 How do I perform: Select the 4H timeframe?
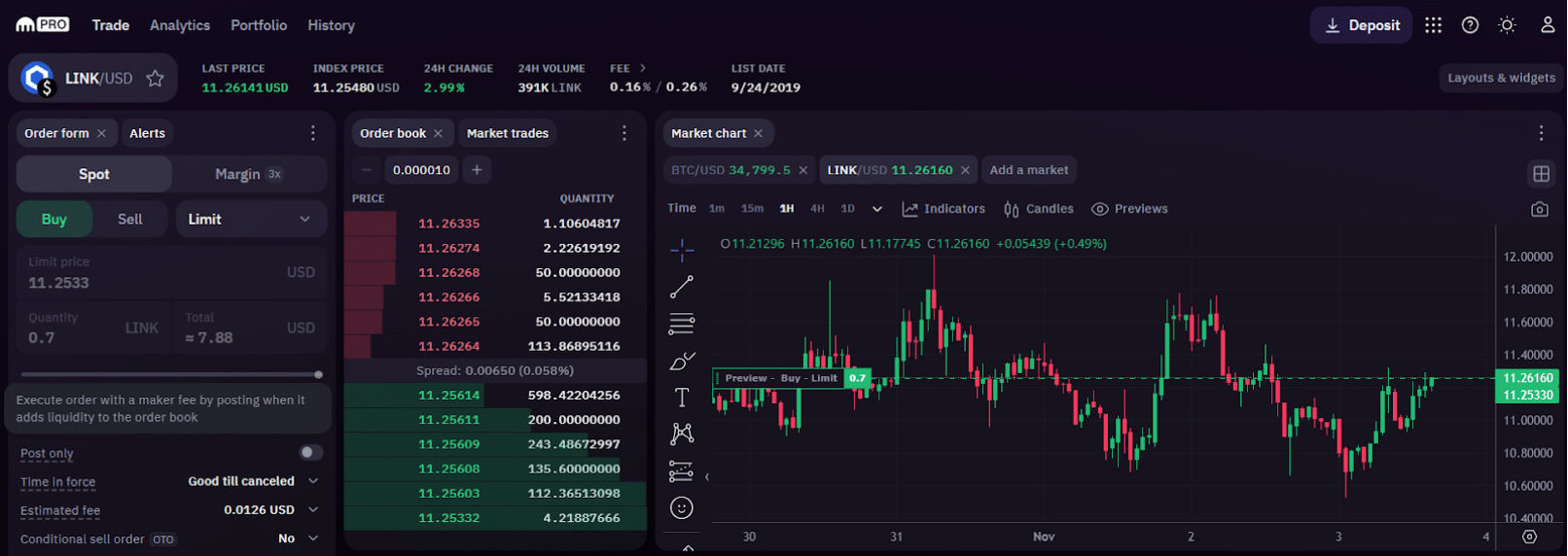point(817,209)
